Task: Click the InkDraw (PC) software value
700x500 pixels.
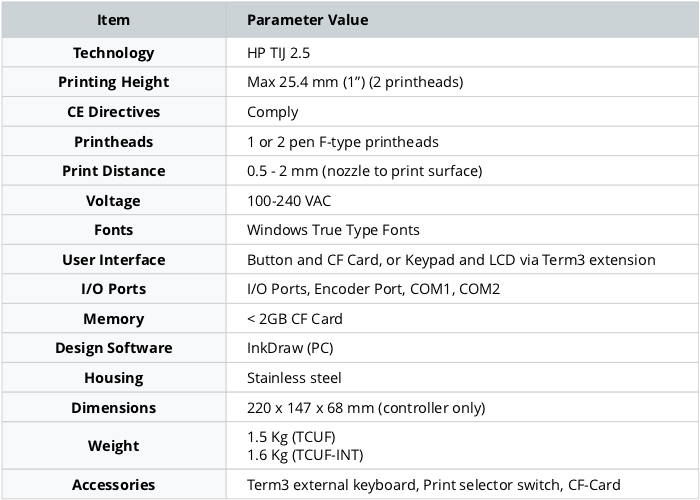Action: click(290, 348)
